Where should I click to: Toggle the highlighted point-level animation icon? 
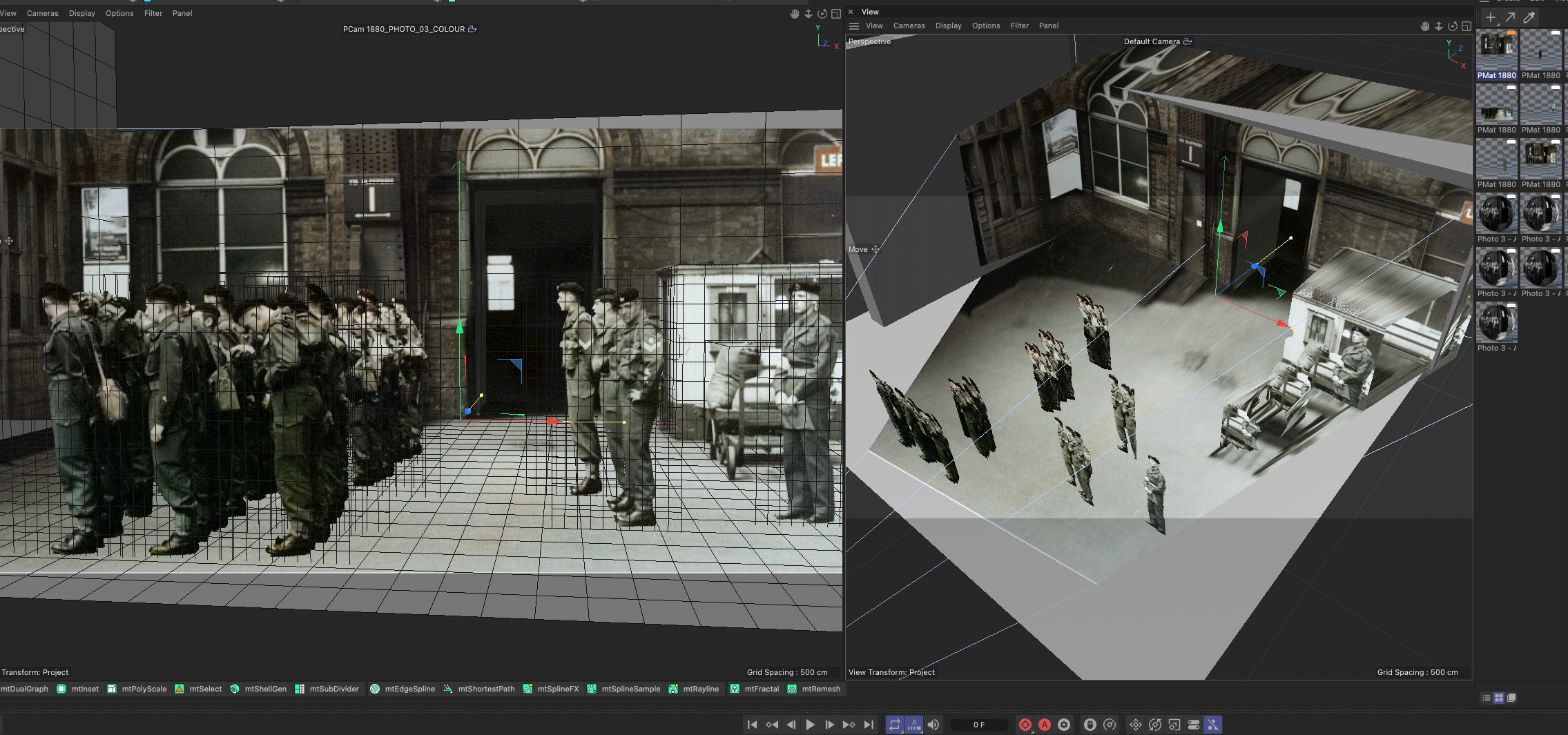click(x=1213, y=725)
